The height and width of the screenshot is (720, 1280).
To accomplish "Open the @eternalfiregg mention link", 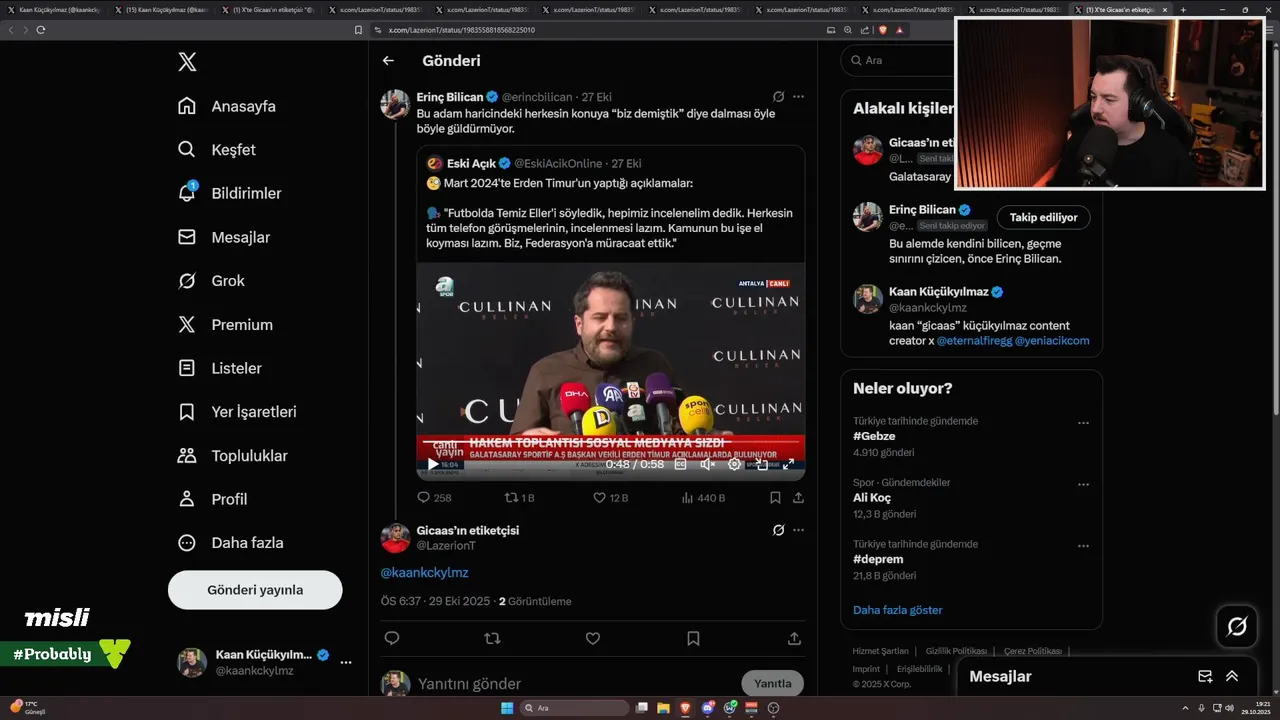I will [974, 341].
